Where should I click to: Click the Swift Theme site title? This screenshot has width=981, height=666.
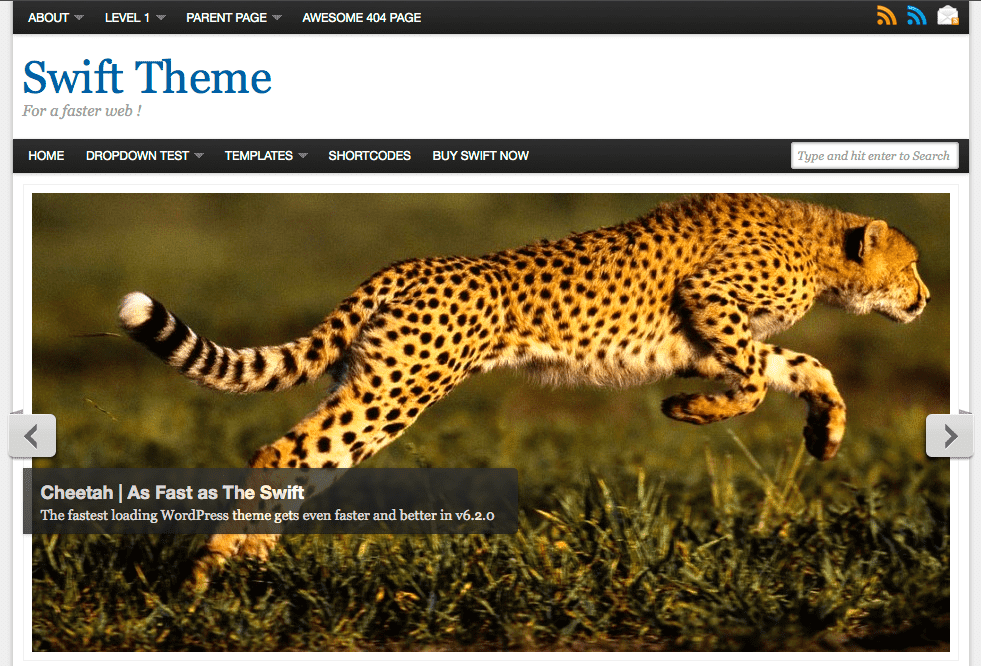[148, 78]
